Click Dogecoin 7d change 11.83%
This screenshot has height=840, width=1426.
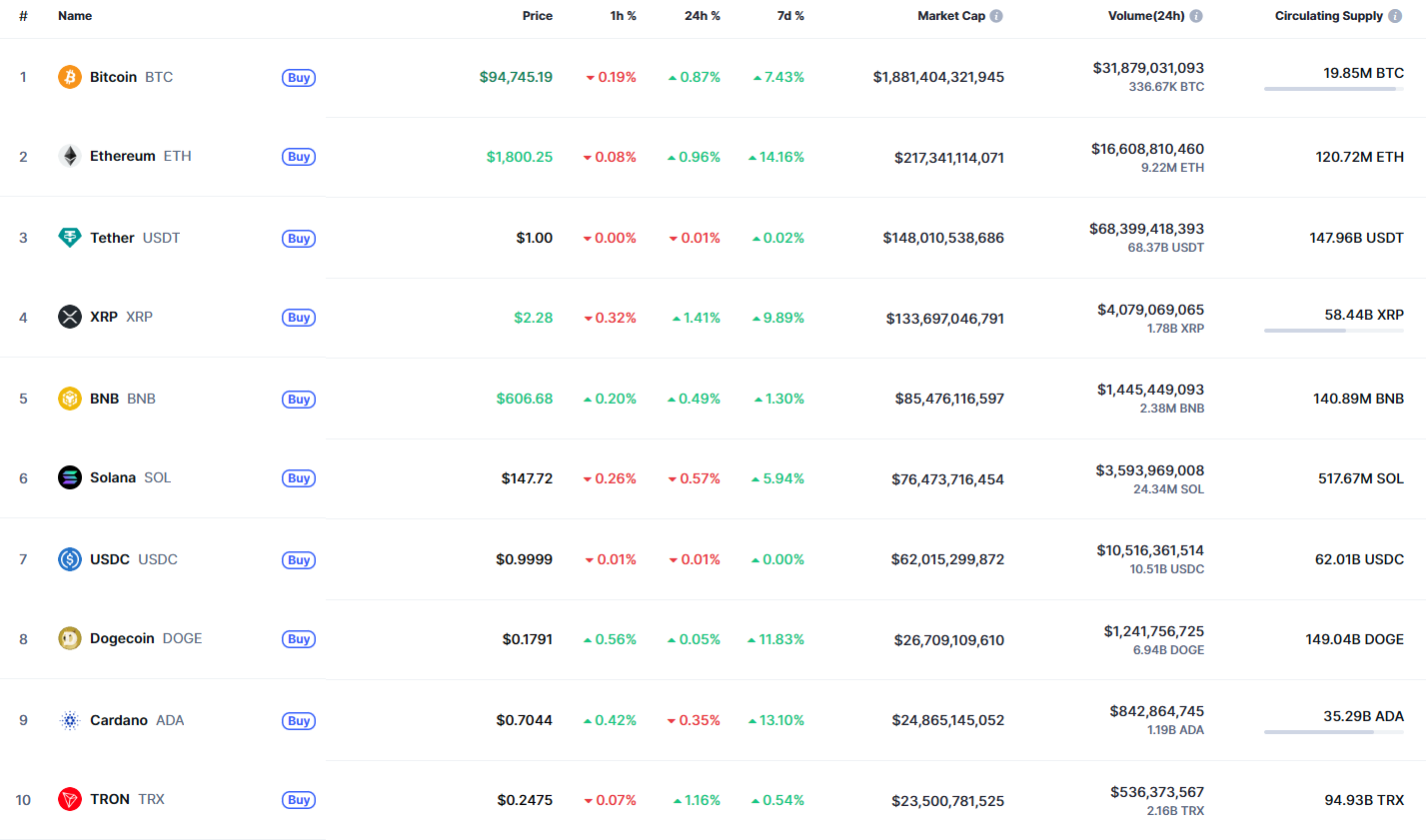tap(776, 639)
